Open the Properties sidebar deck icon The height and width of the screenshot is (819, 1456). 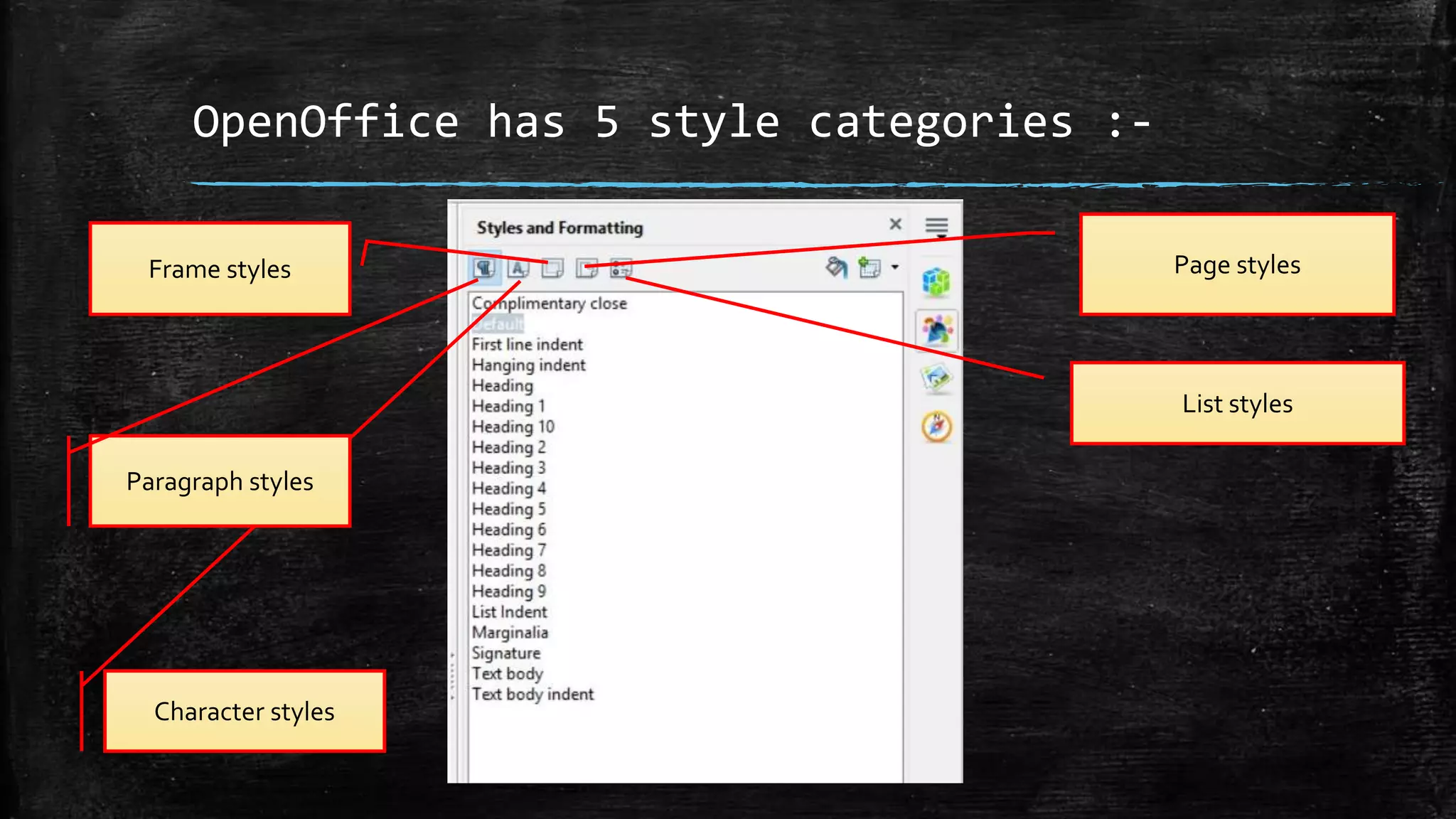pyautogui.click(x=936, y=282)
